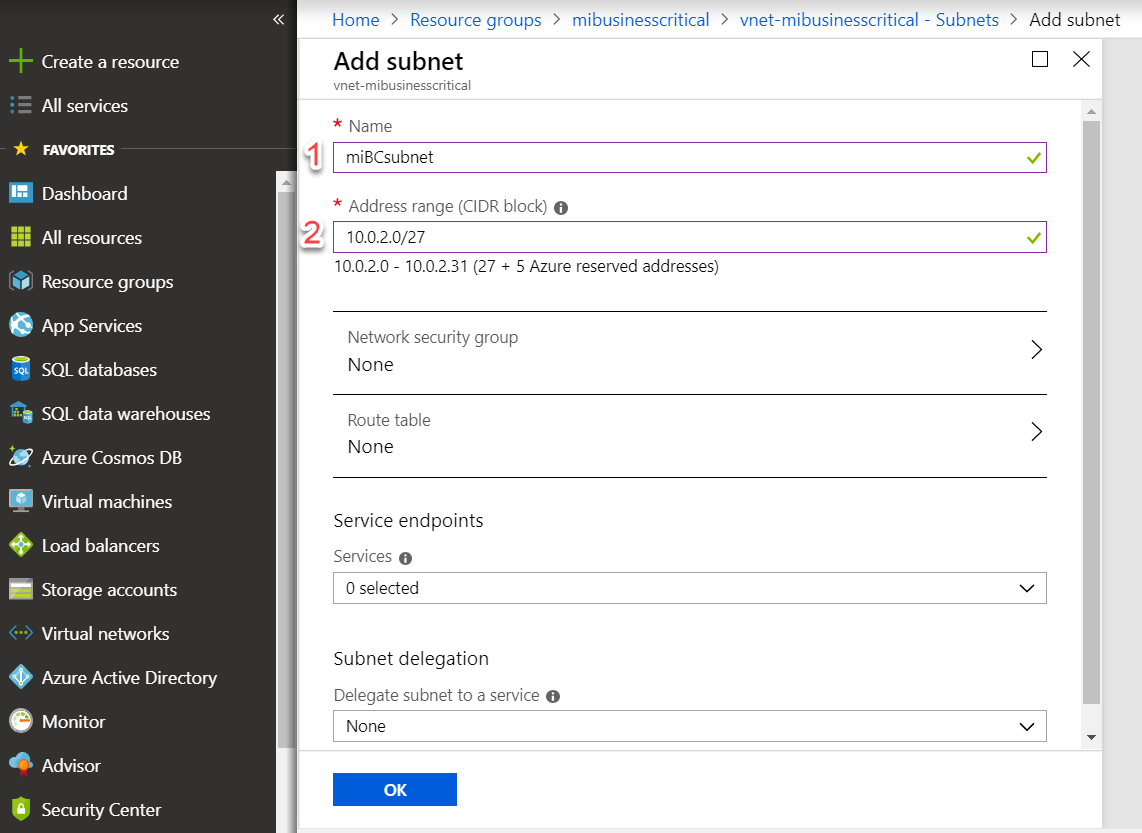Image resolution: width=1142 pixels, height=833 pixels.
Task: Open Delegate subnet to a service dropdown
Action: point(689,726)
